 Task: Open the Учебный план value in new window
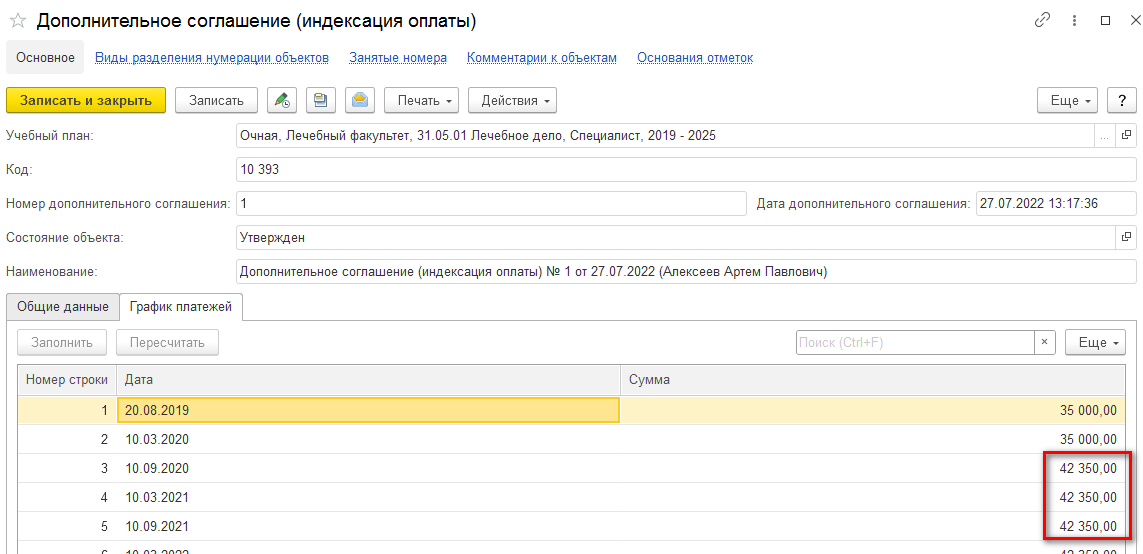[x=1126, y=135]
